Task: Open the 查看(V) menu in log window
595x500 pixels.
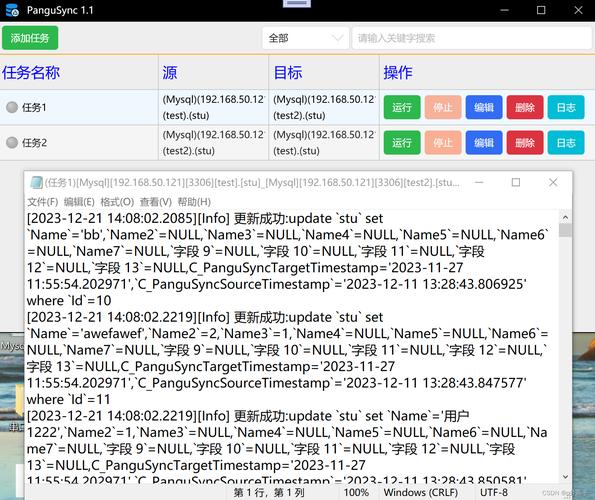Action: [156, 202]
